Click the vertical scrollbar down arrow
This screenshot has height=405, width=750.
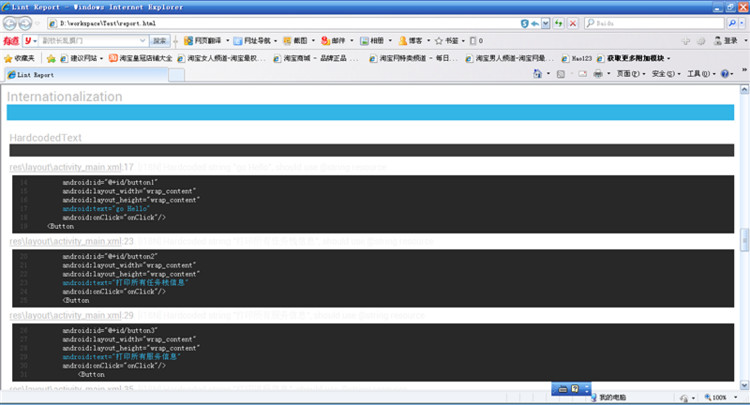(744, 385)
